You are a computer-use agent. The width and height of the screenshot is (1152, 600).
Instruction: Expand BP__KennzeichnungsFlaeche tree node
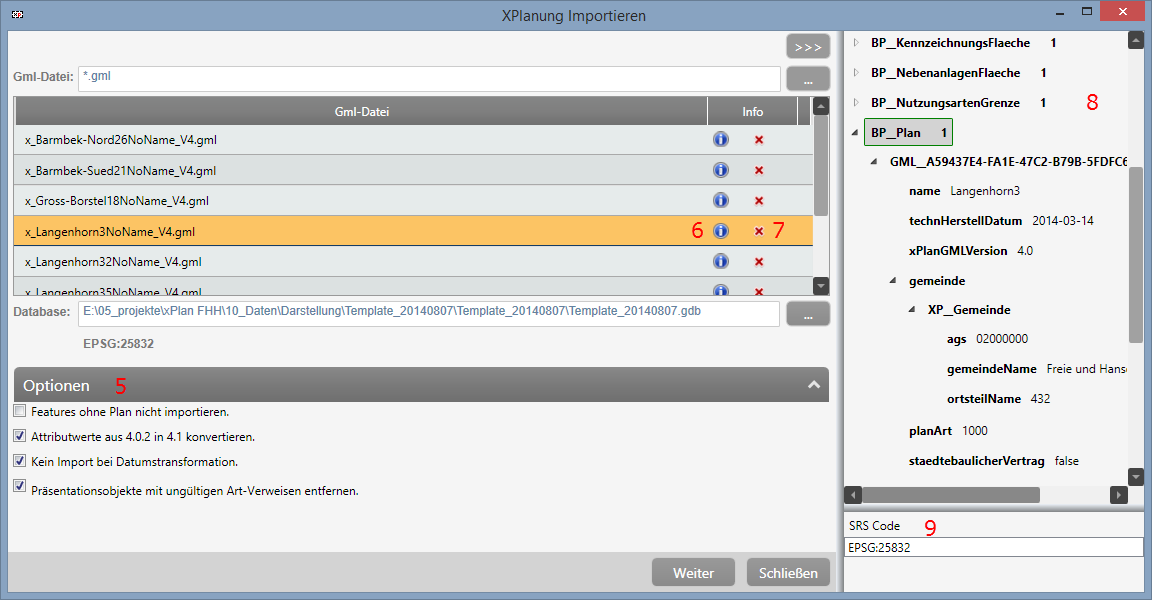tap(856, 43)
